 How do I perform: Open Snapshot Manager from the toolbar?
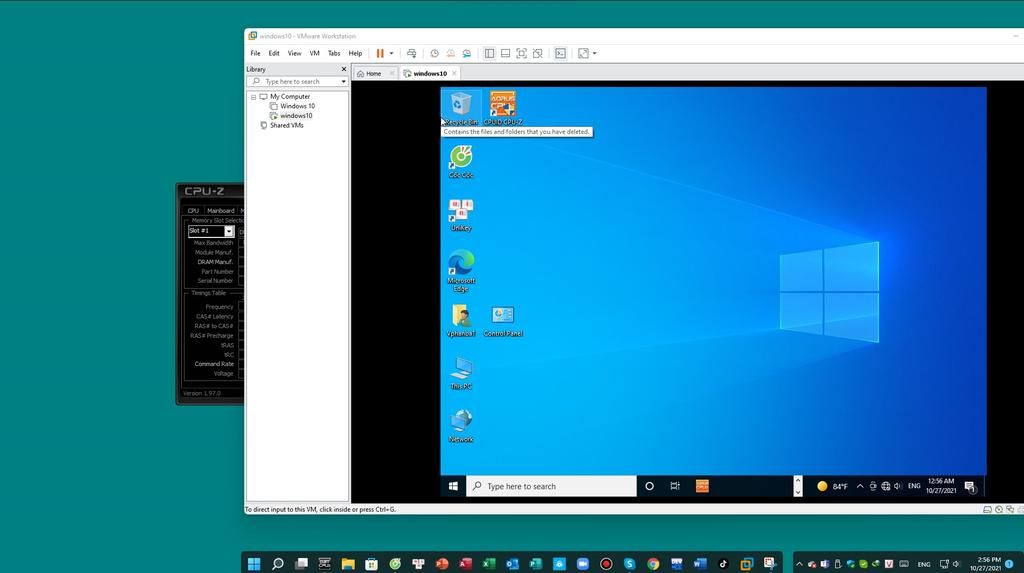tap(467, 54)
